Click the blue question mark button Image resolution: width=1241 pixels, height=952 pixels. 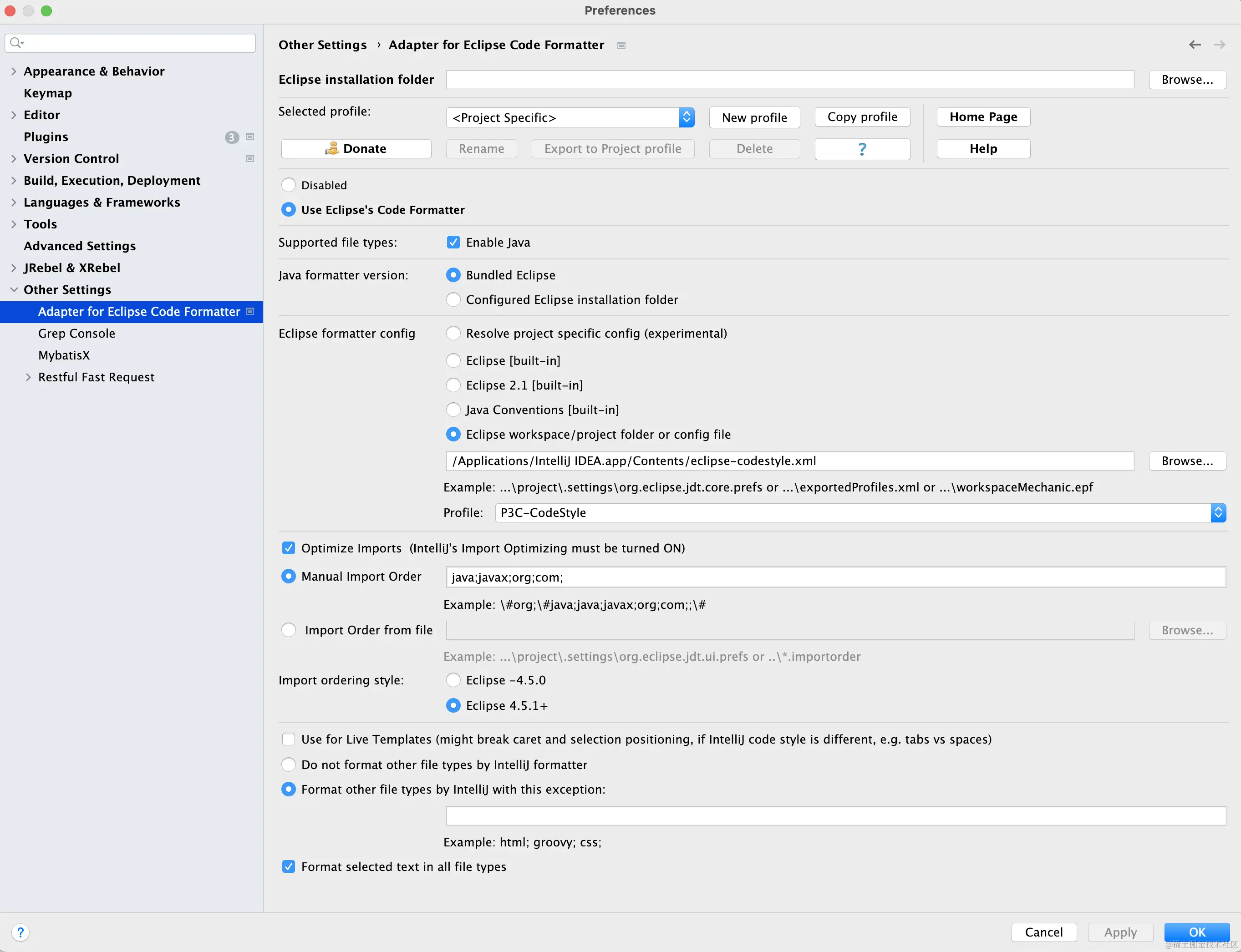point(862,148)
